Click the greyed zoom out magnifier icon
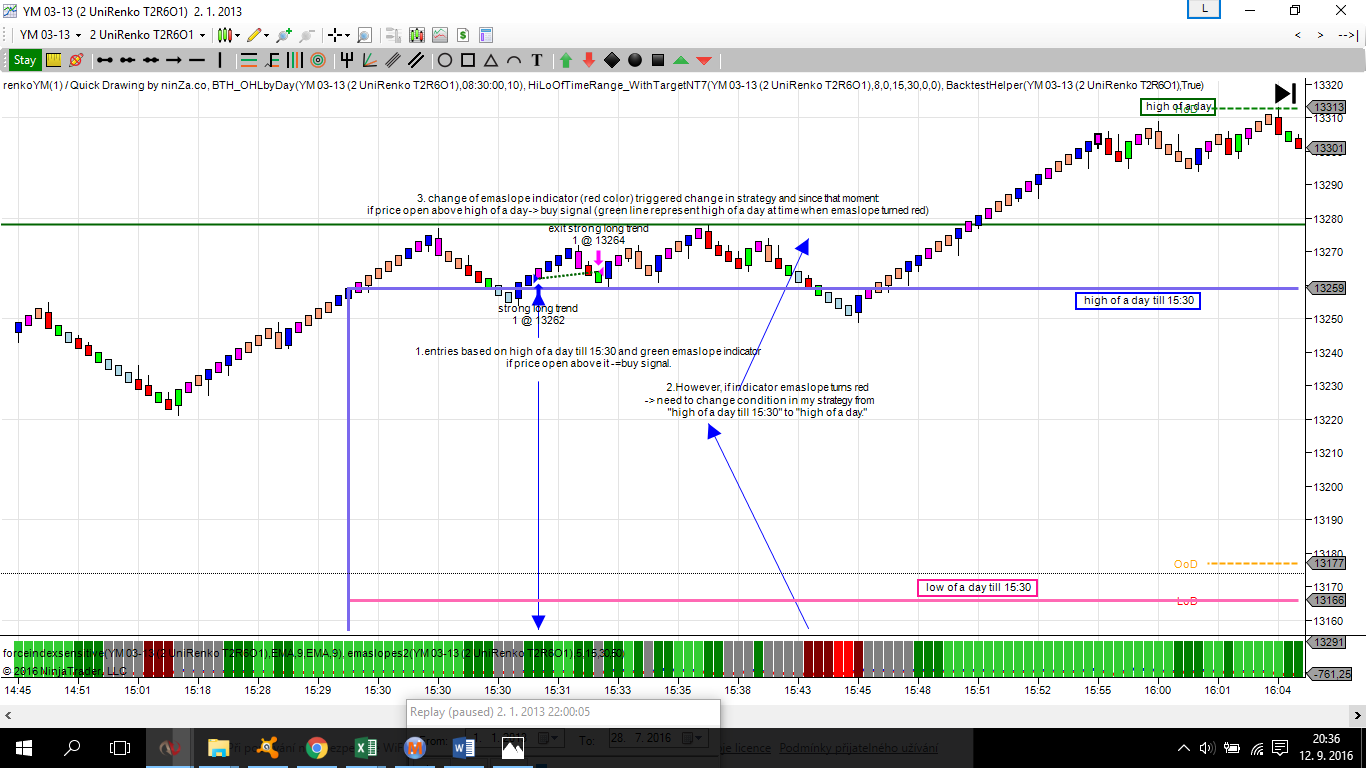 (x=307, y=34)
